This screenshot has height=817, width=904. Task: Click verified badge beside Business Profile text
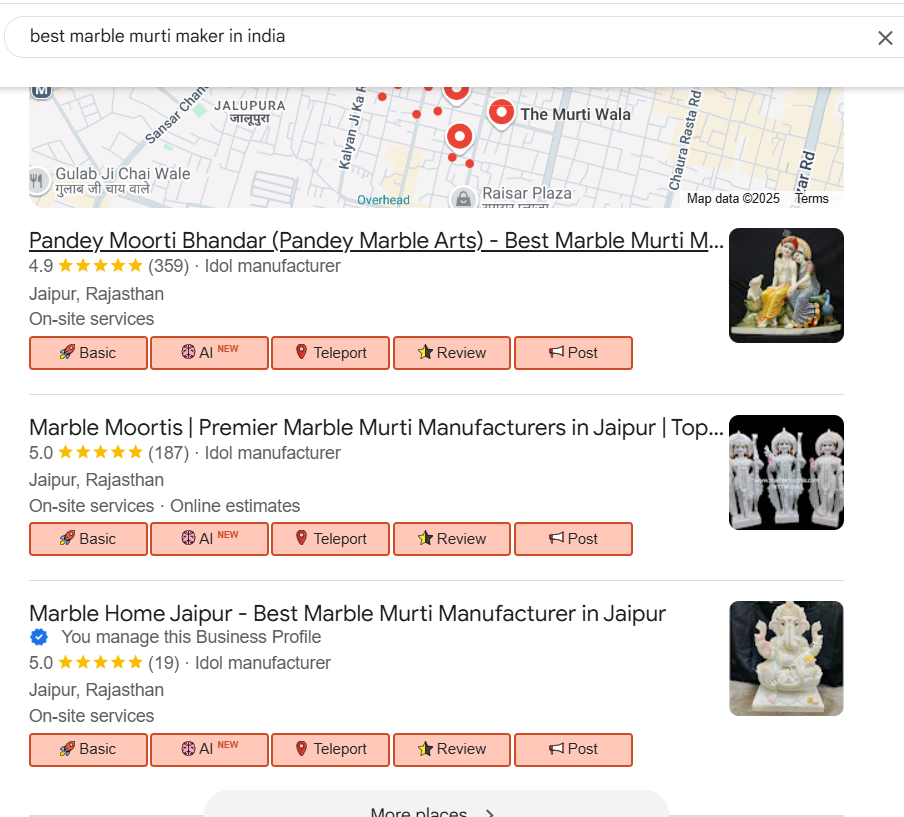pos(39,637)
